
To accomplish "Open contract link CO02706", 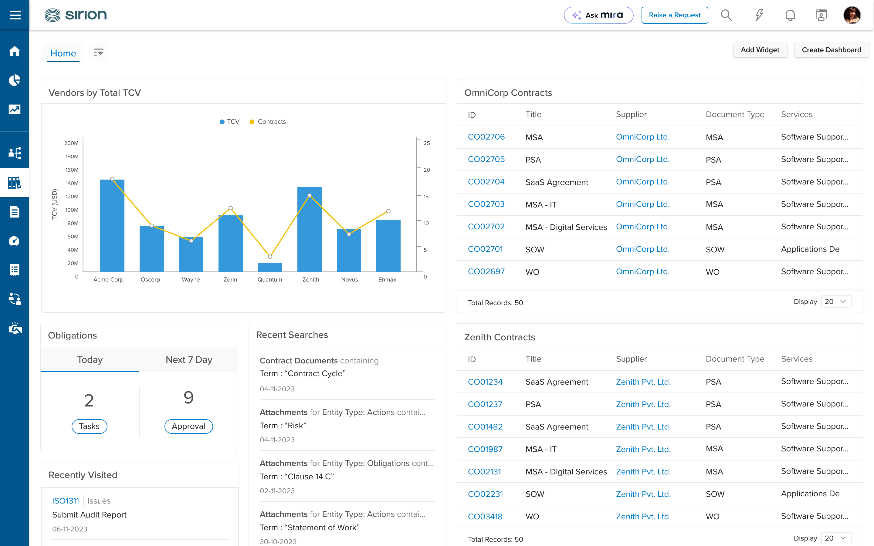I will click(486, 136).
